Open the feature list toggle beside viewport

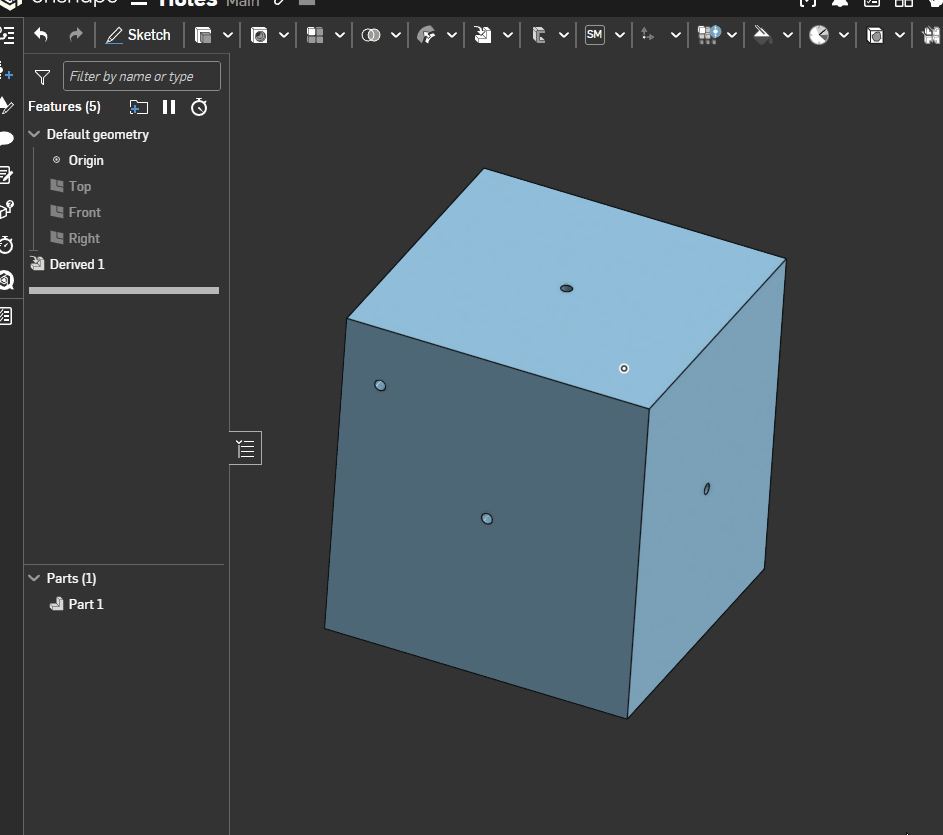click(246, 449)
